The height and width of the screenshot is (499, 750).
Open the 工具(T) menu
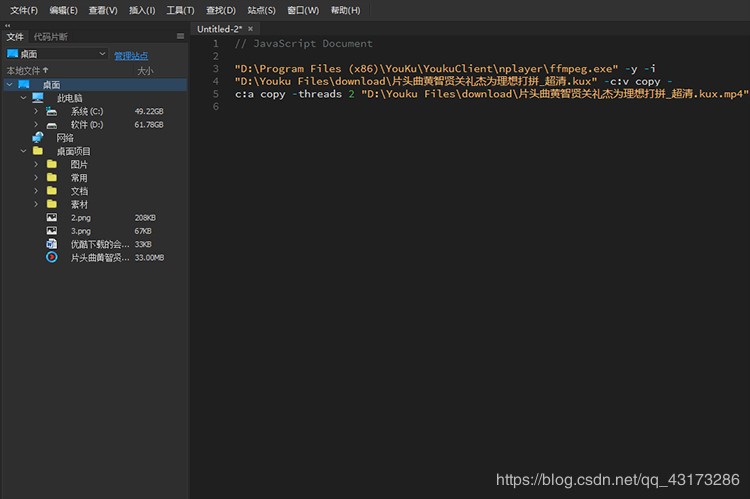point(180,10)
